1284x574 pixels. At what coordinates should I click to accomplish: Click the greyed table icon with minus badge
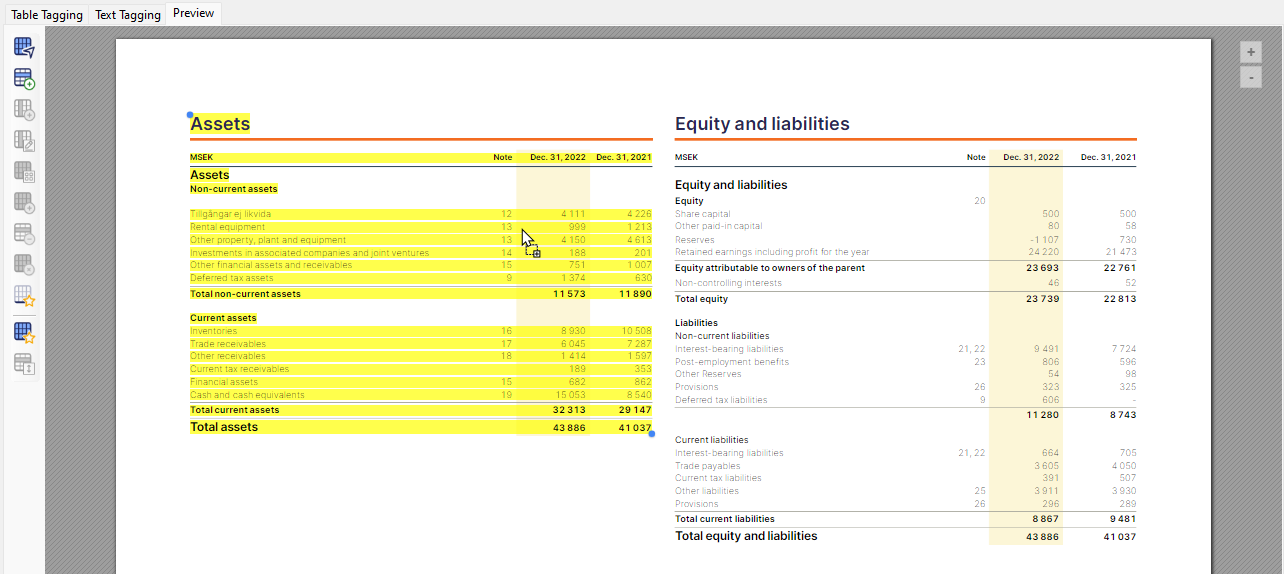(24, 234)
